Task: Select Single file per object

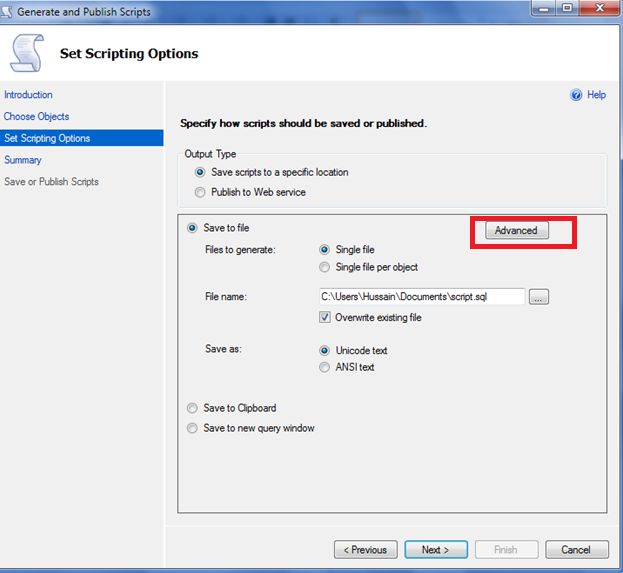Action: (x=324, y=267)
